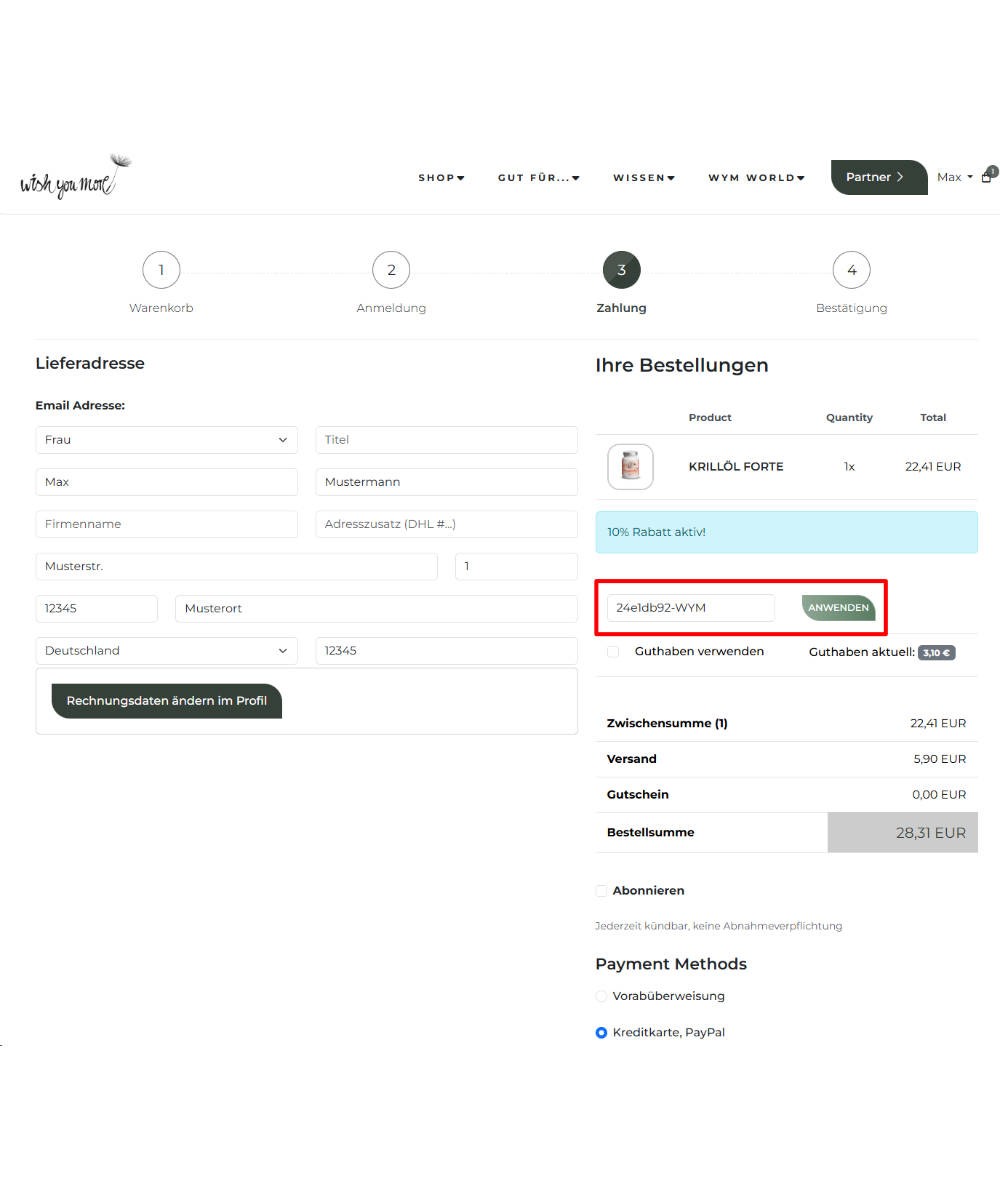
Task: Enable the Guthaben verwenden checkbox
Action: [613, 652]
